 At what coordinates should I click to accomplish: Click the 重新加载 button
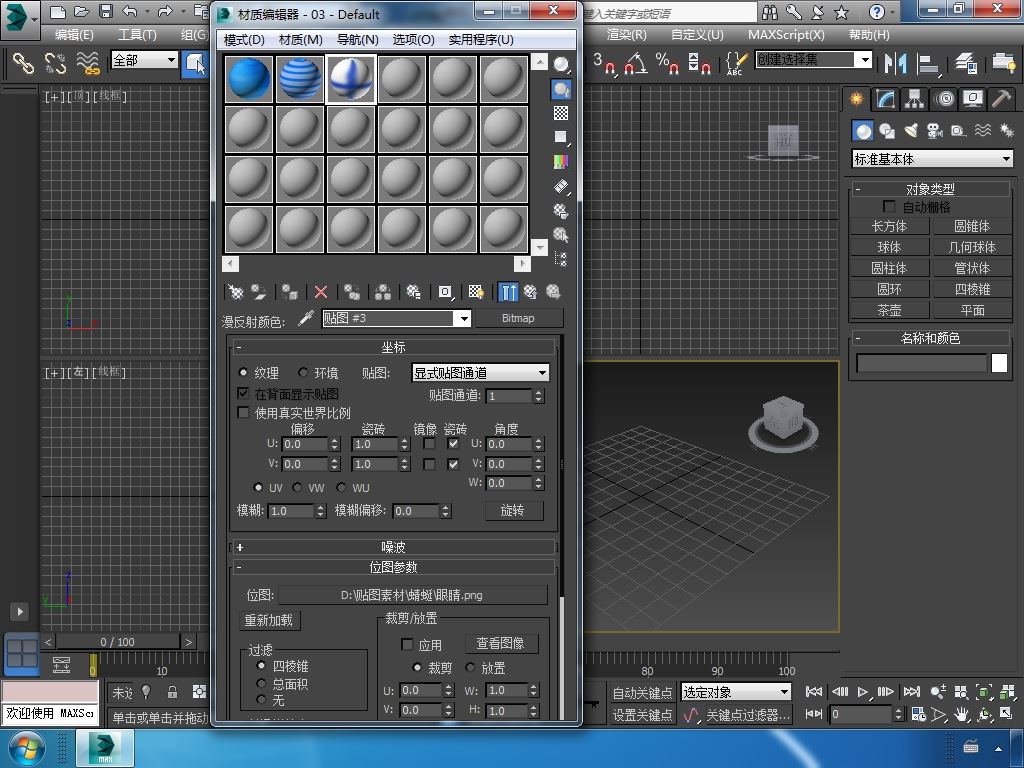[269, 620]
